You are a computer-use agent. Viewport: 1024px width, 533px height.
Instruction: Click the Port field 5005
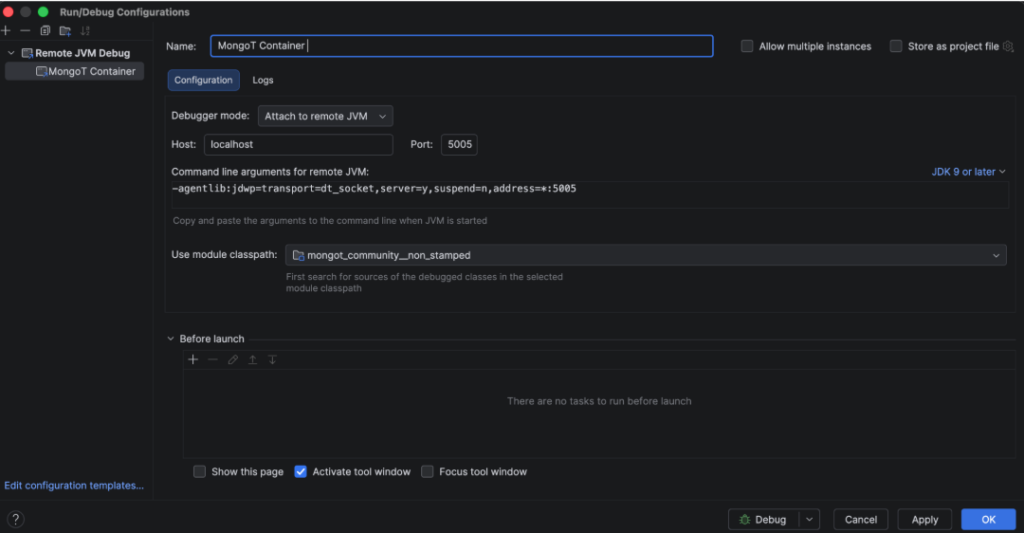pyautogui.click(x=459, y=144)
